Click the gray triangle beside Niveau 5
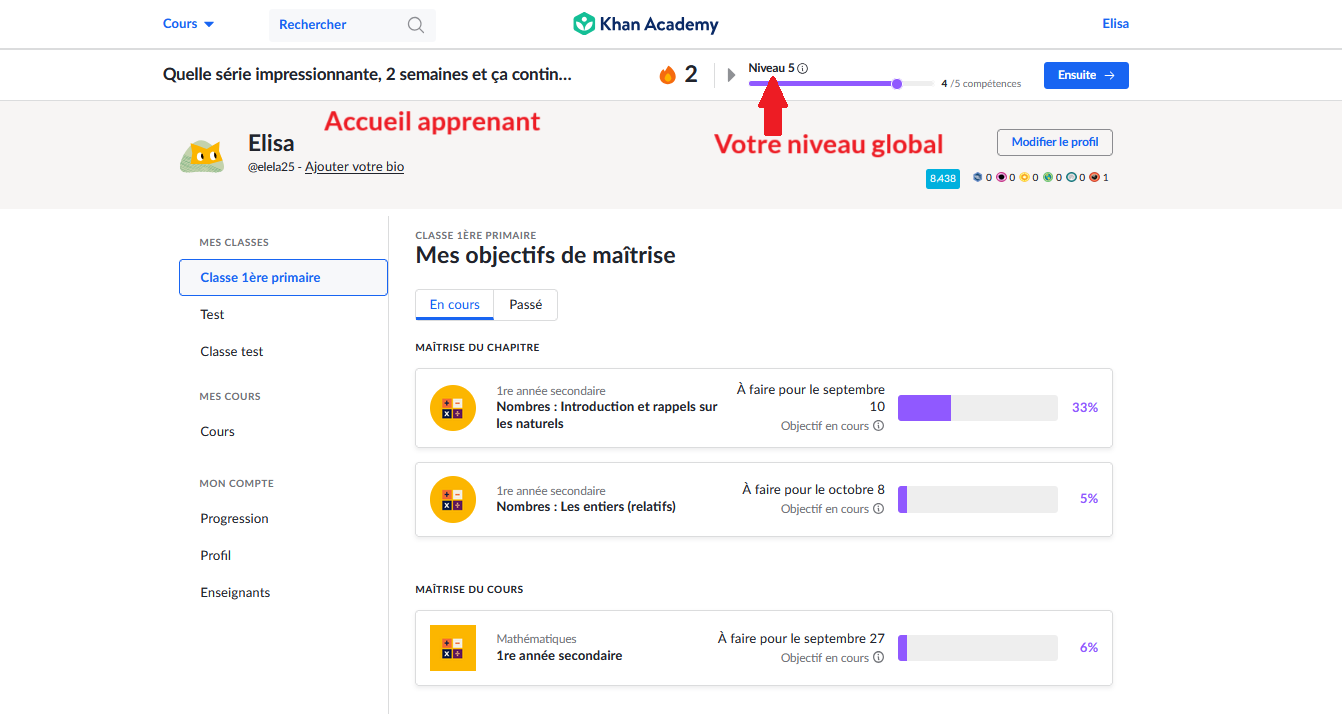This screenshot has width=1342, height=714. click(x=731, y=75)
